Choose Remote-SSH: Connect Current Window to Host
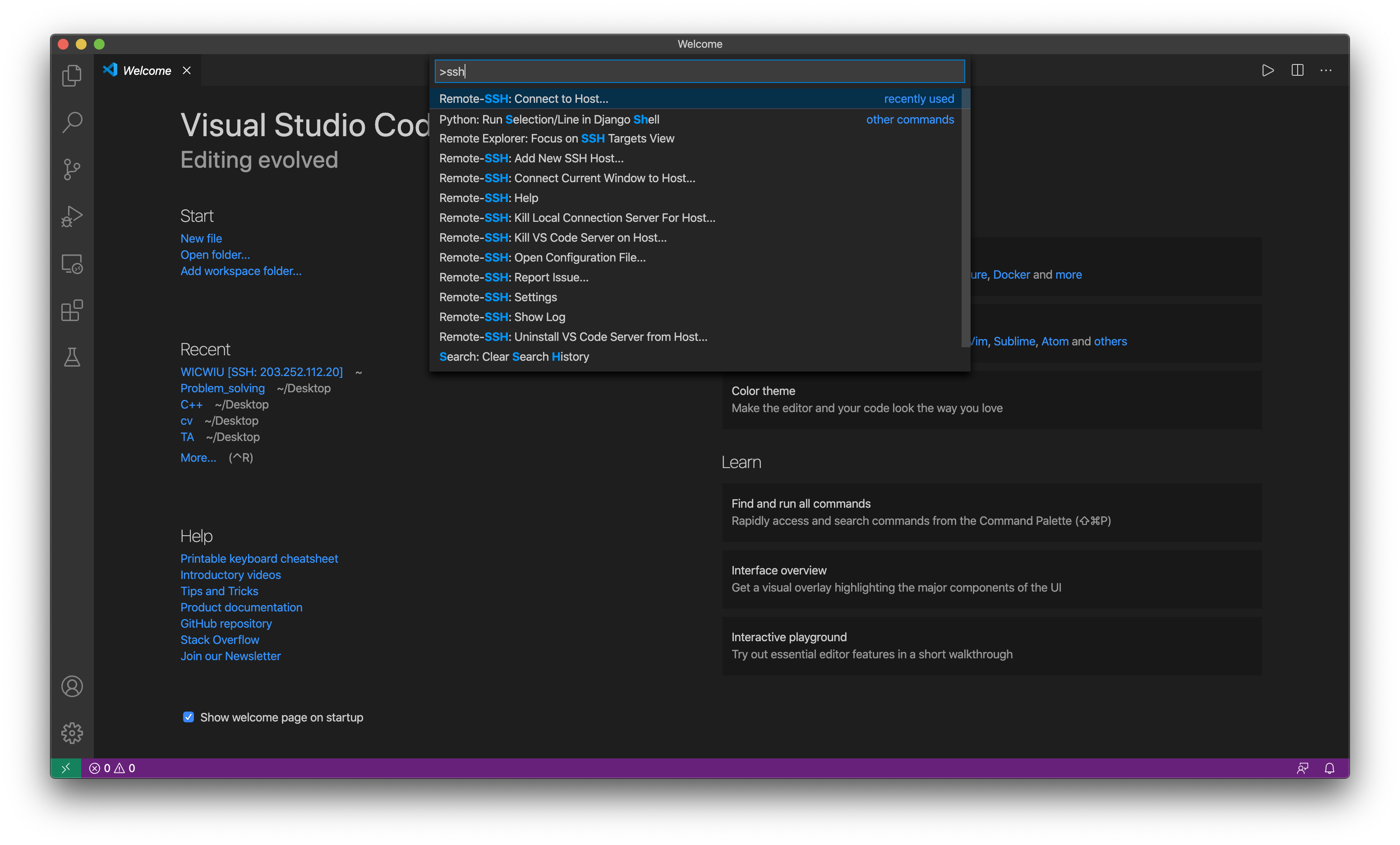 tap(696, 178)
